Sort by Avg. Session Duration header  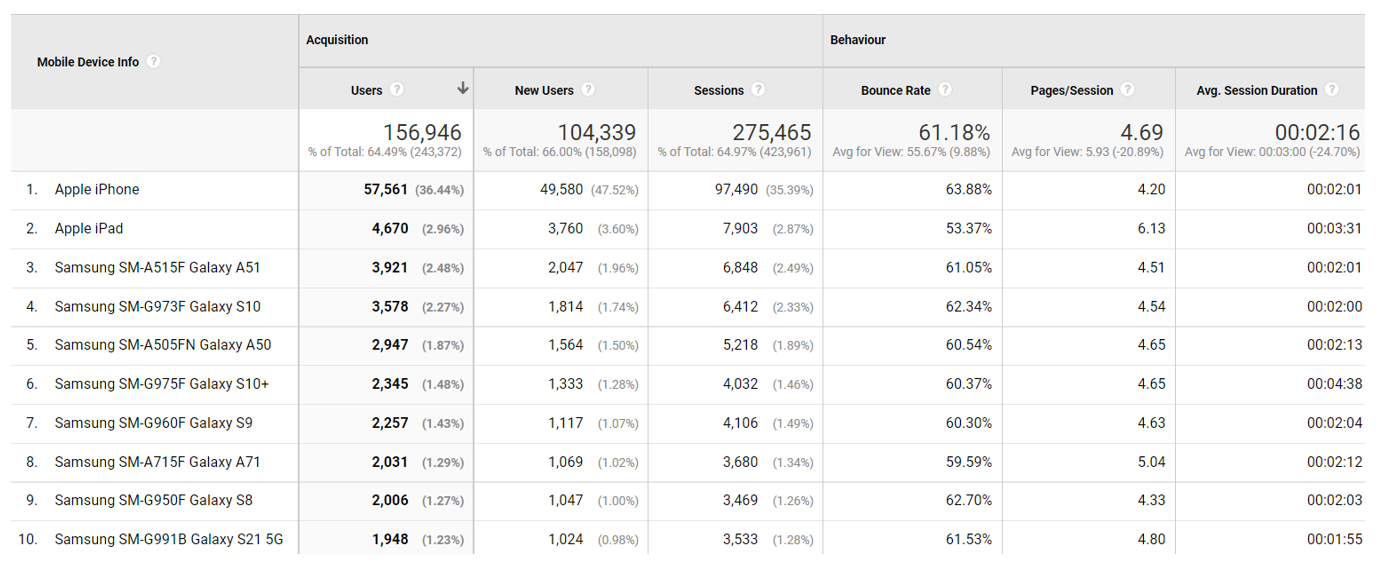pyautogui.click(x=1257, y=90)
